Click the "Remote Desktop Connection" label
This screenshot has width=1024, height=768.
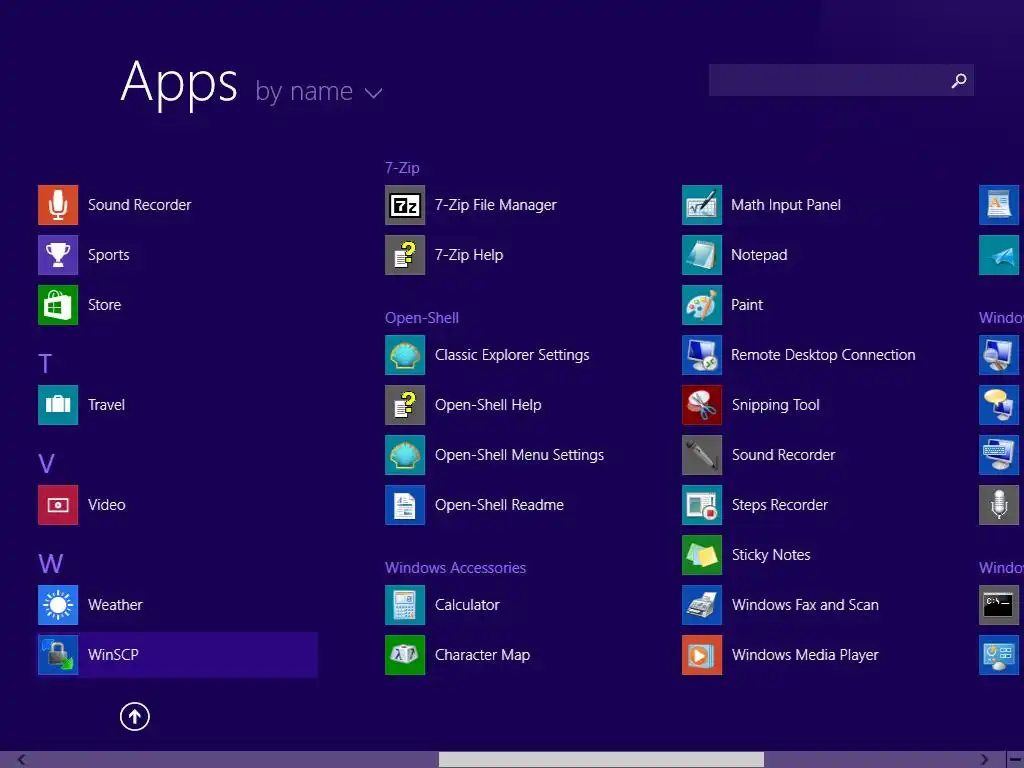(823, 355)
